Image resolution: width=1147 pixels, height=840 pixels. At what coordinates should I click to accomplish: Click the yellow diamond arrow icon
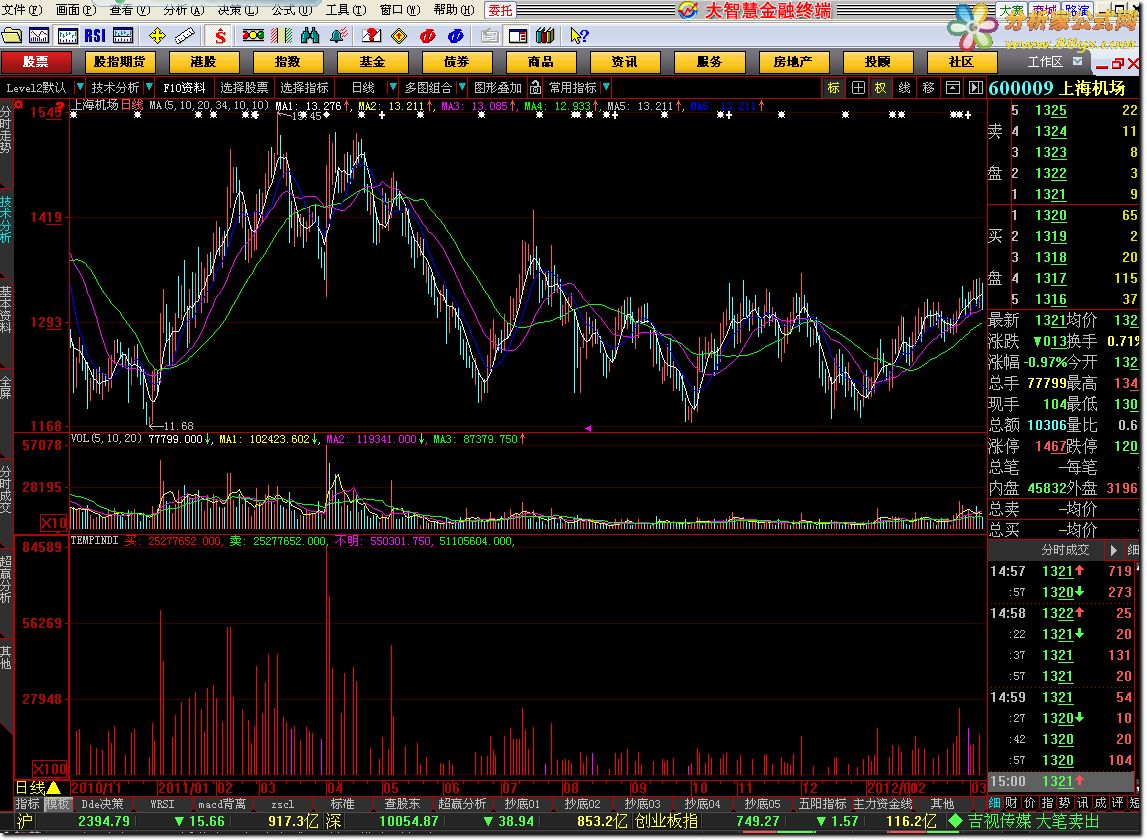tap(399, 35)
